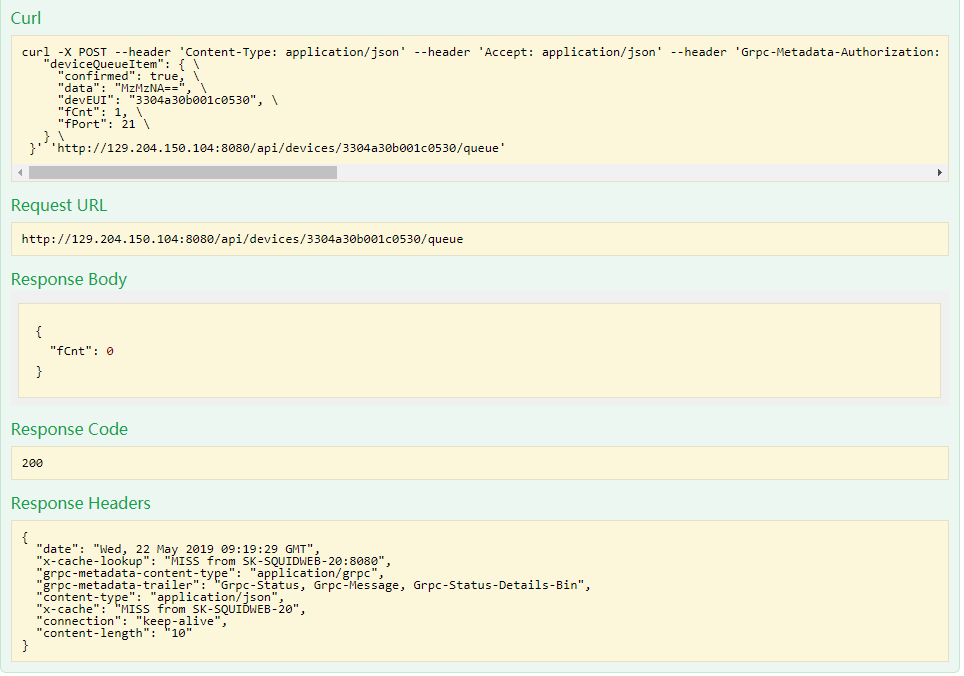This screenshot has height=676, width=964.
Task: Click the Request URL heading
Action: click(59, 205)
